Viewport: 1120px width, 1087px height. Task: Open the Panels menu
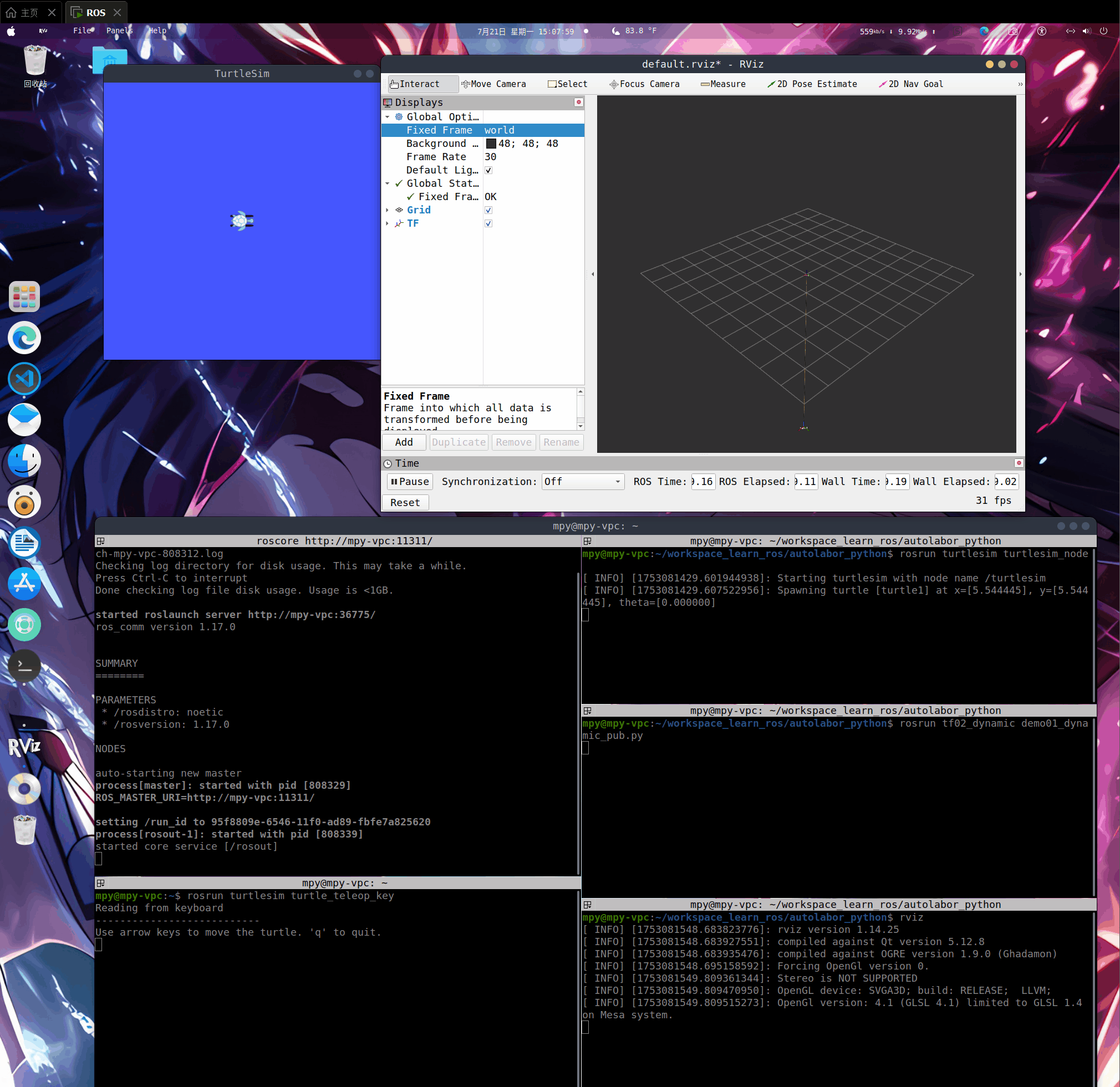tap(119, 31)
